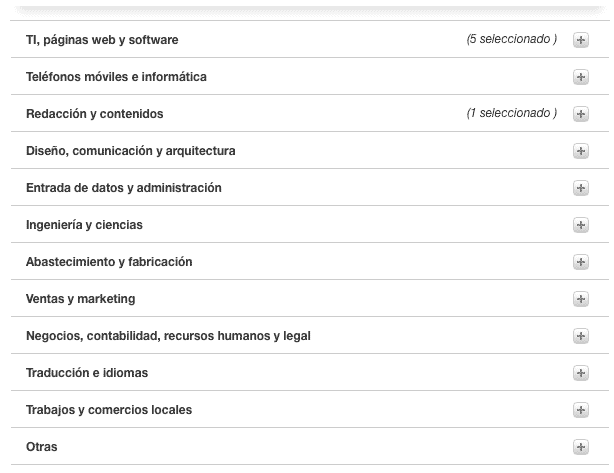Click the 5 seleccionado indicator text
Viewport: 614px width, 473px height.
(512, 39)
